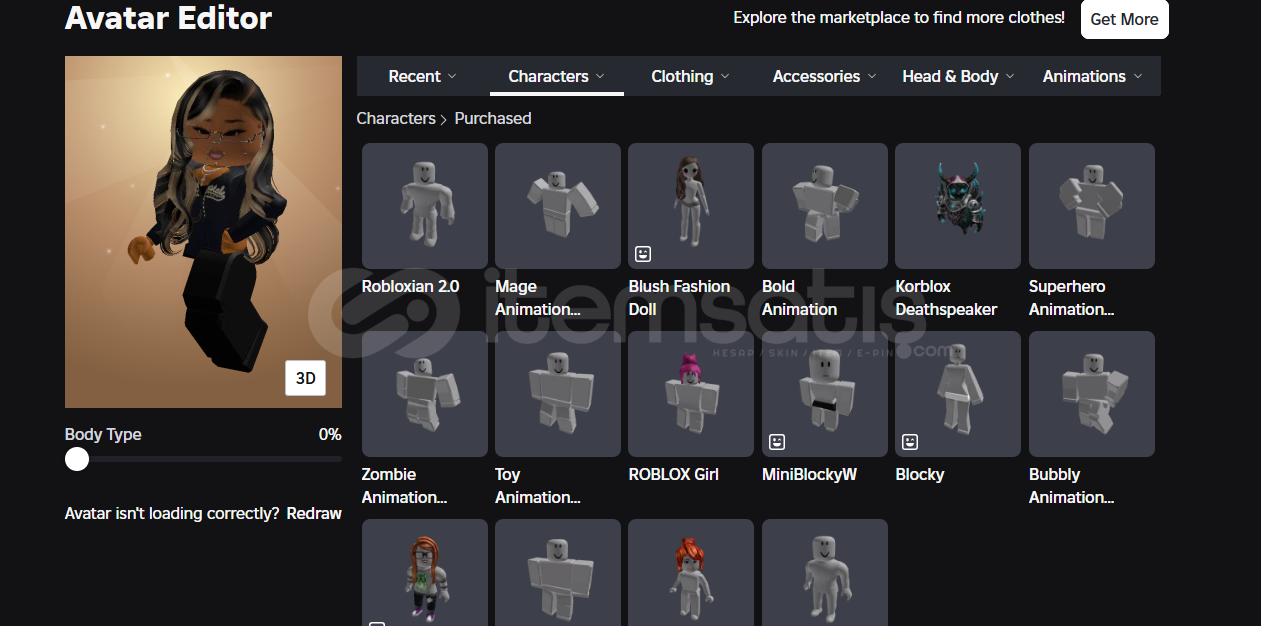This screenshot has width=1261, height=626.
Task: Click the face badge on MiniBlockyW
Action: pos(777,442)
